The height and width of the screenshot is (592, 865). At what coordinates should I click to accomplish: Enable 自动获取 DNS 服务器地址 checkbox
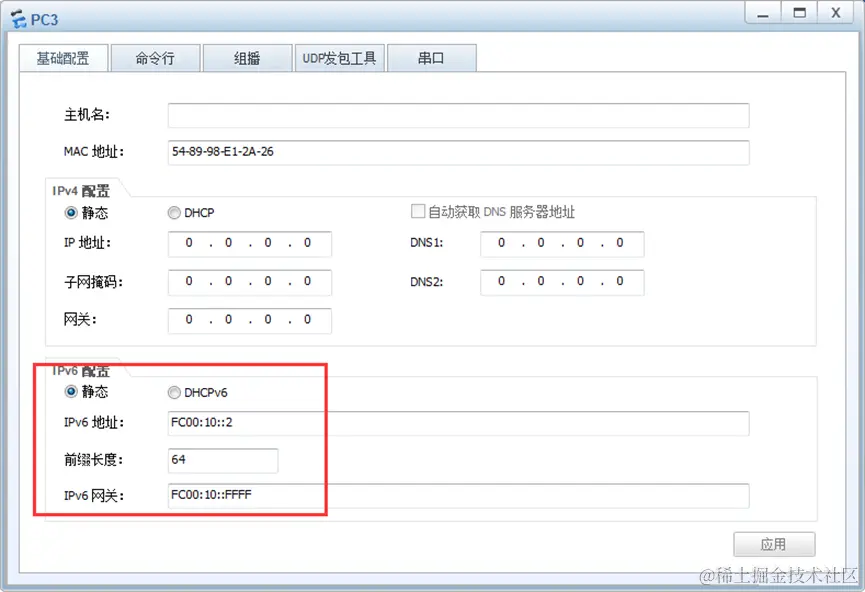click(x=418, y=211)
